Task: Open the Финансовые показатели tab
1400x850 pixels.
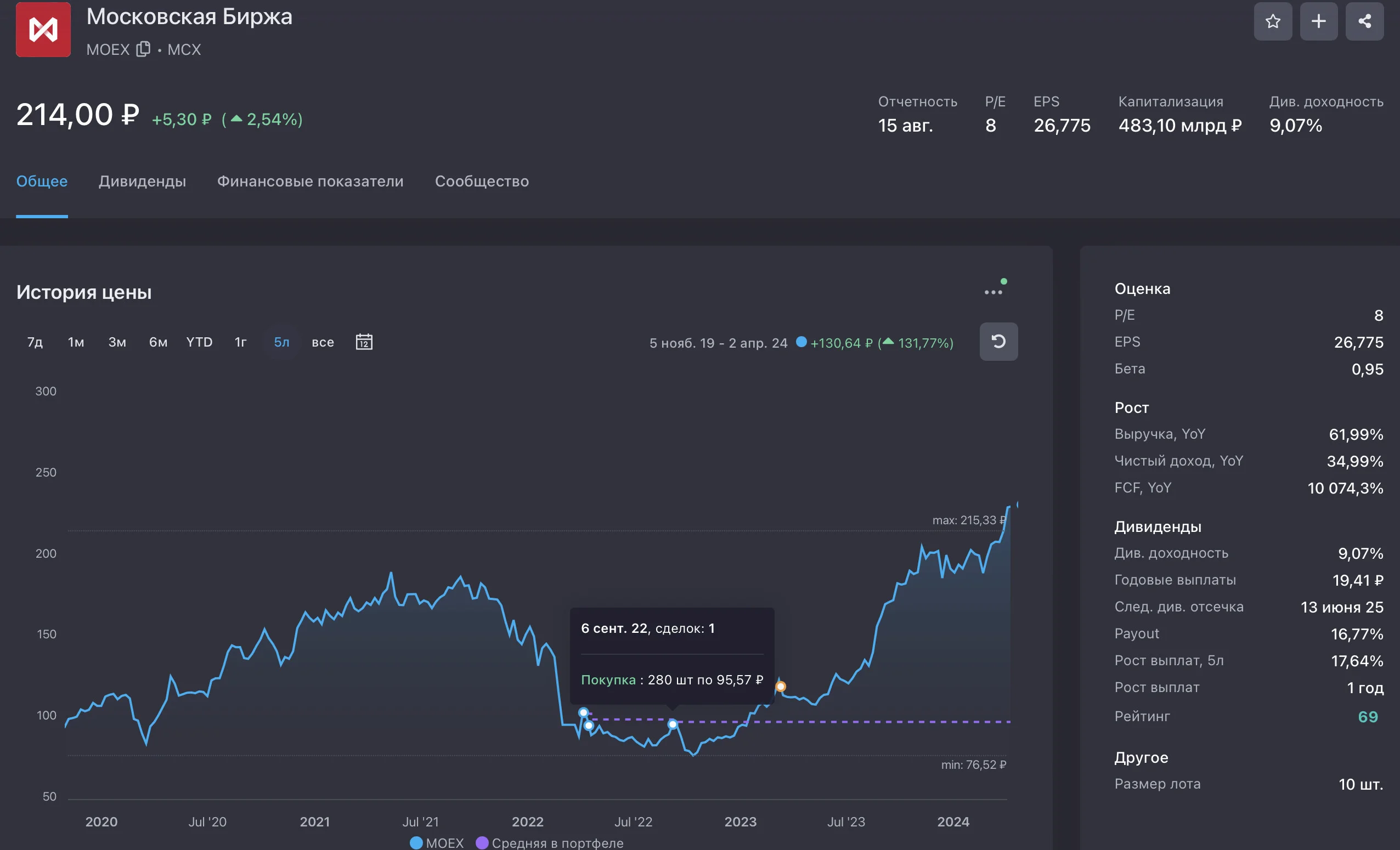Action: point(311,181)
